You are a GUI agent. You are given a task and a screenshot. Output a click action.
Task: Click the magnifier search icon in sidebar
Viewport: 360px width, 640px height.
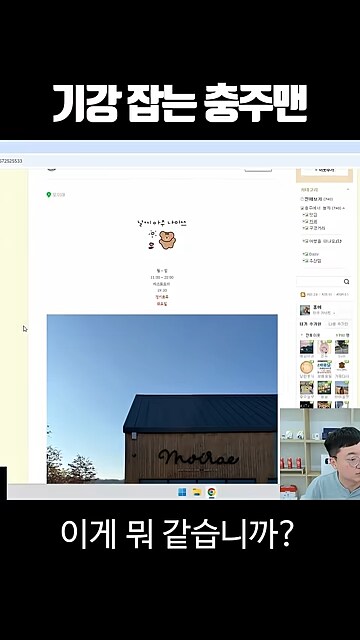[x=346, y=282]
